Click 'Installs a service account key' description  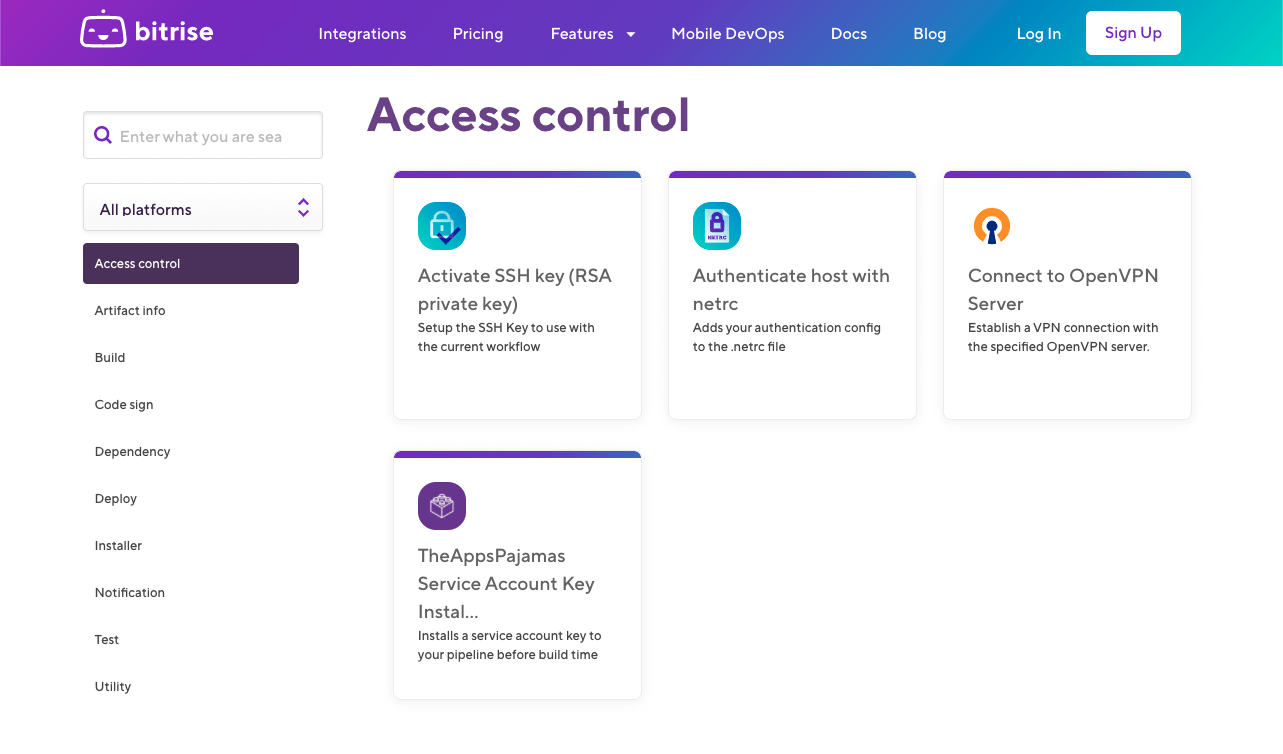510,645
